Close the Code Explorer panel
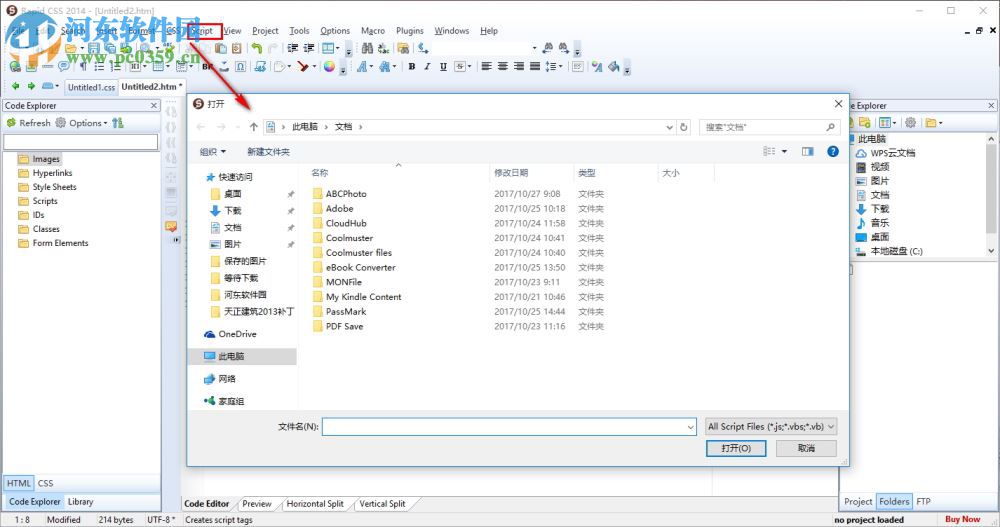Screen dimensions: 1000x527 154,105
